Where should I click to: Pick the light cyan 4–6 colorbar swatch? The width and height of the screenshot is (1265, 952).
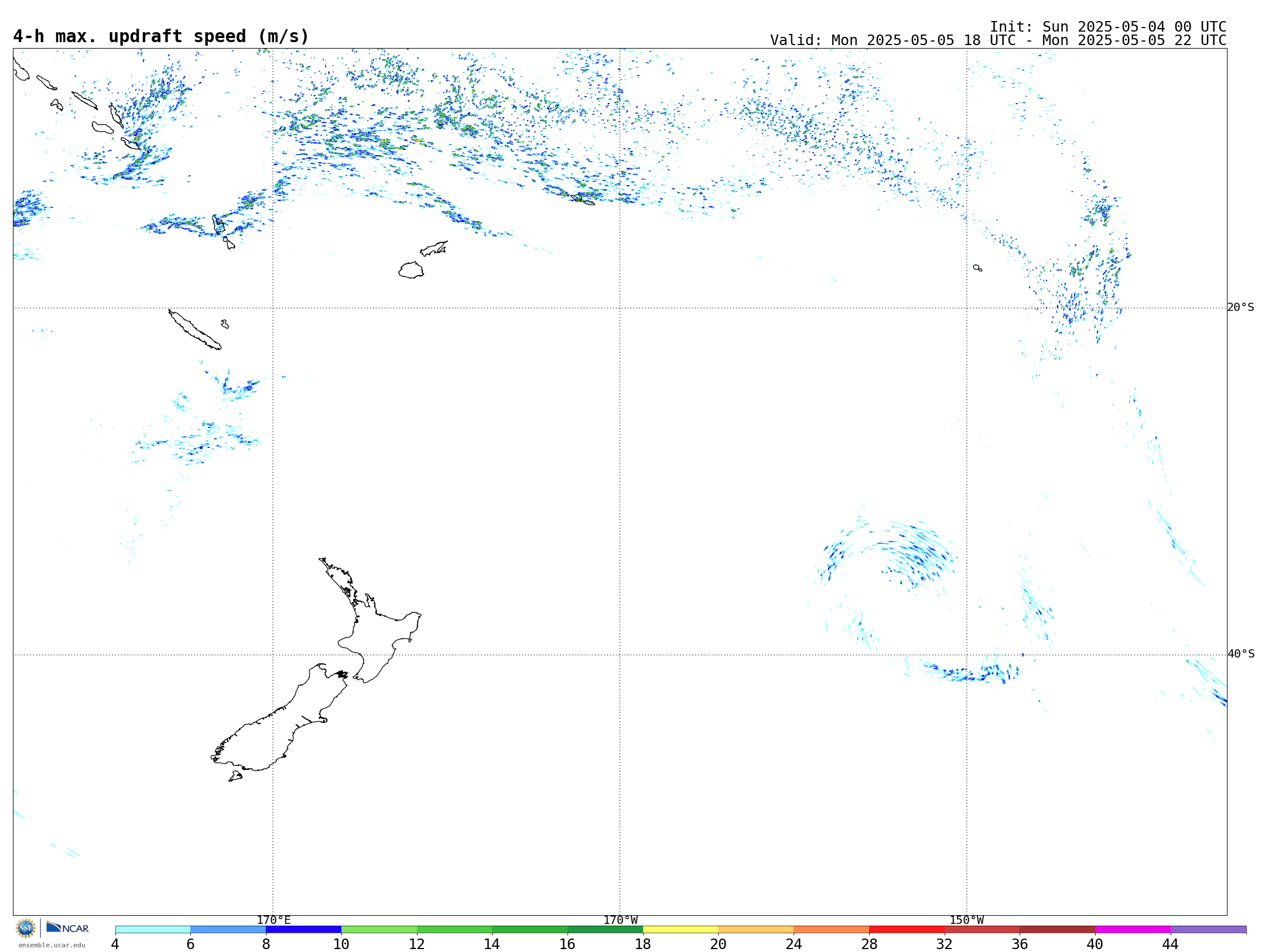tap(153, 930)
